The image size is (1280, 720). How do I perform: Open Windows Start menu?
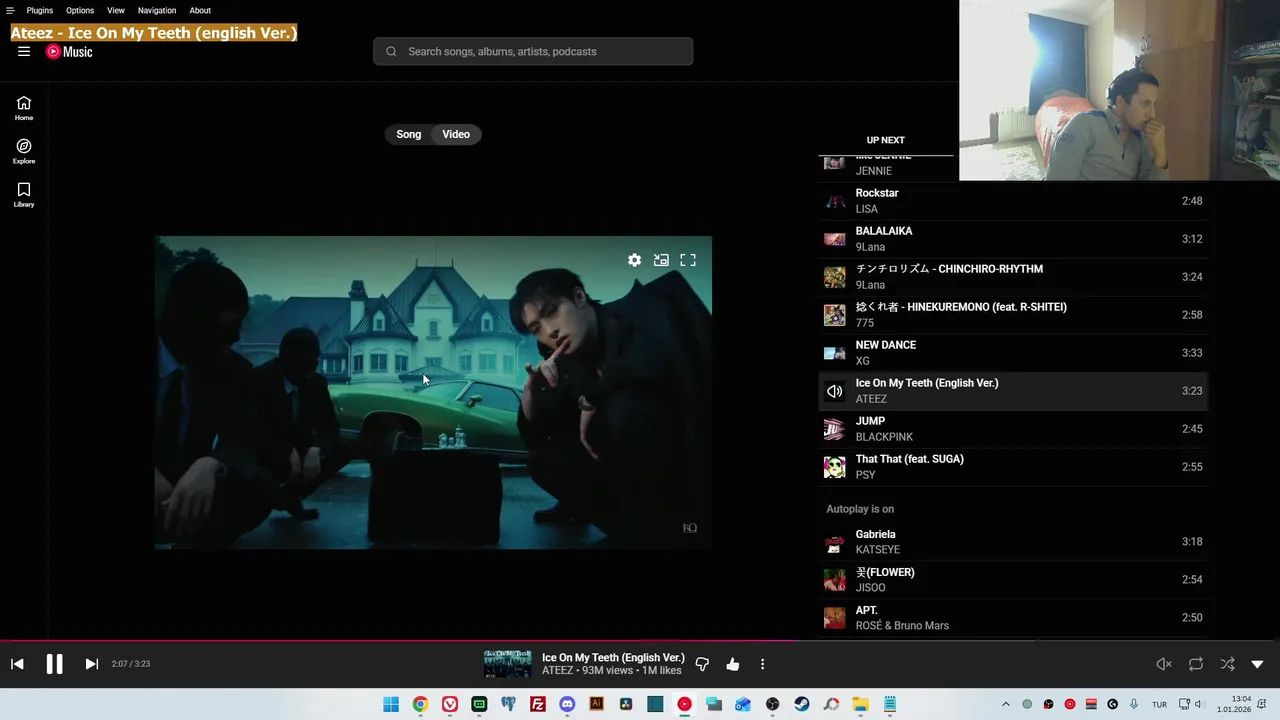click(391, 704)
